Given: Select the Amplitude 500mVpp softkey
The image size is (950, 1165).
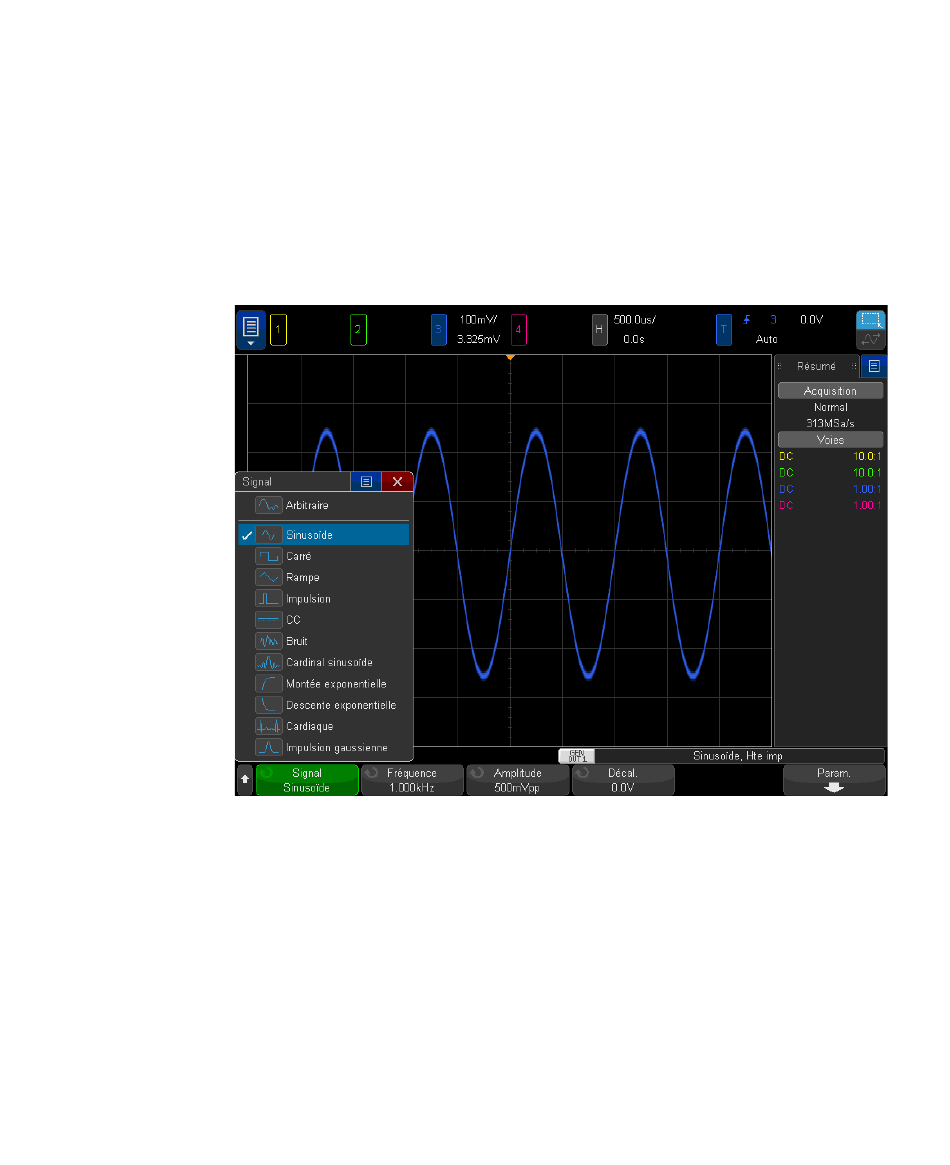Looking at the screenshot, I should pos(518,780).
